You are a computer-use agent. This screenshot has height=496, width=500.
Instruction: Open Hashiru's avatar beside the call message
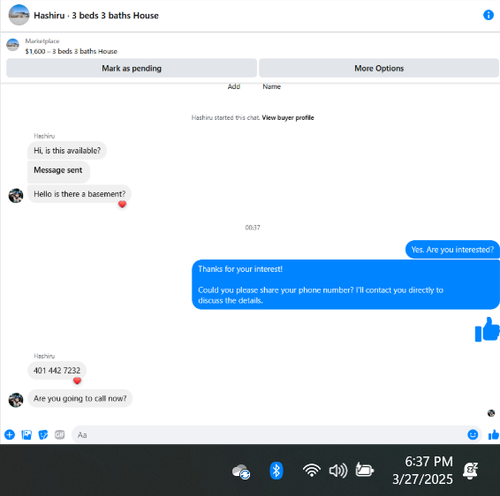16,400
